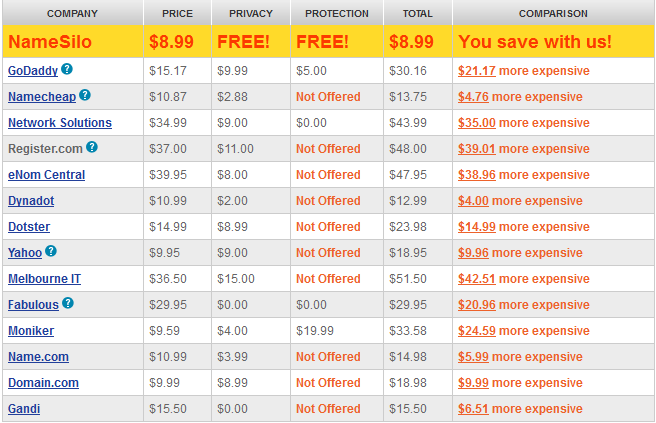Open the Network Solutions link
Screen dimensions: 656x423
click(59, 123)
